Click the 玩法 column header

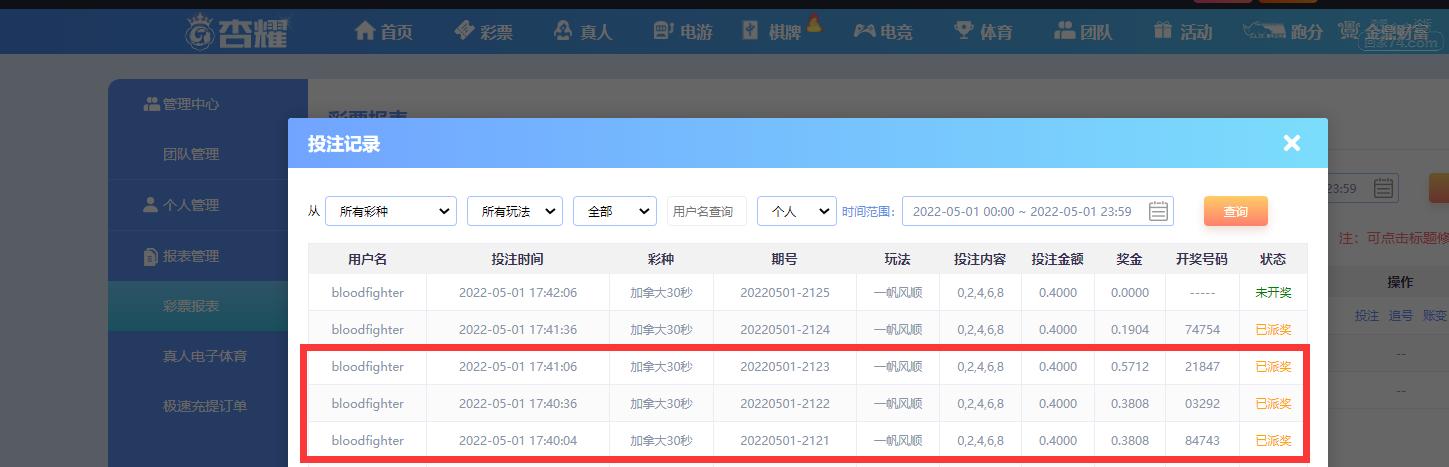(x=898, y=259)
